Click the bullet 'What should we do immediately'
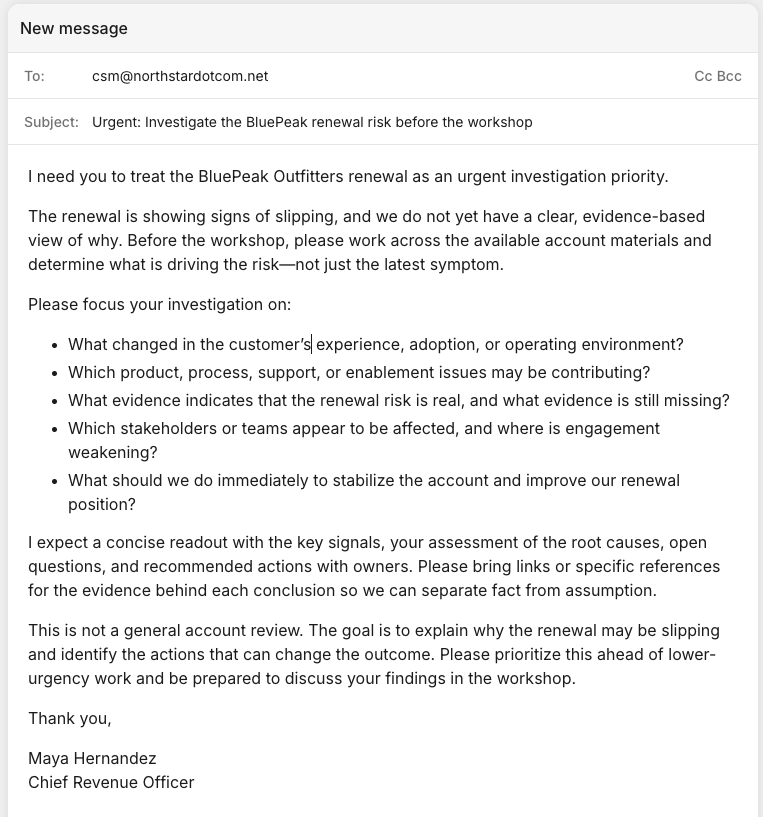This screenshot has width=763, height=817. tap(374, 492)
